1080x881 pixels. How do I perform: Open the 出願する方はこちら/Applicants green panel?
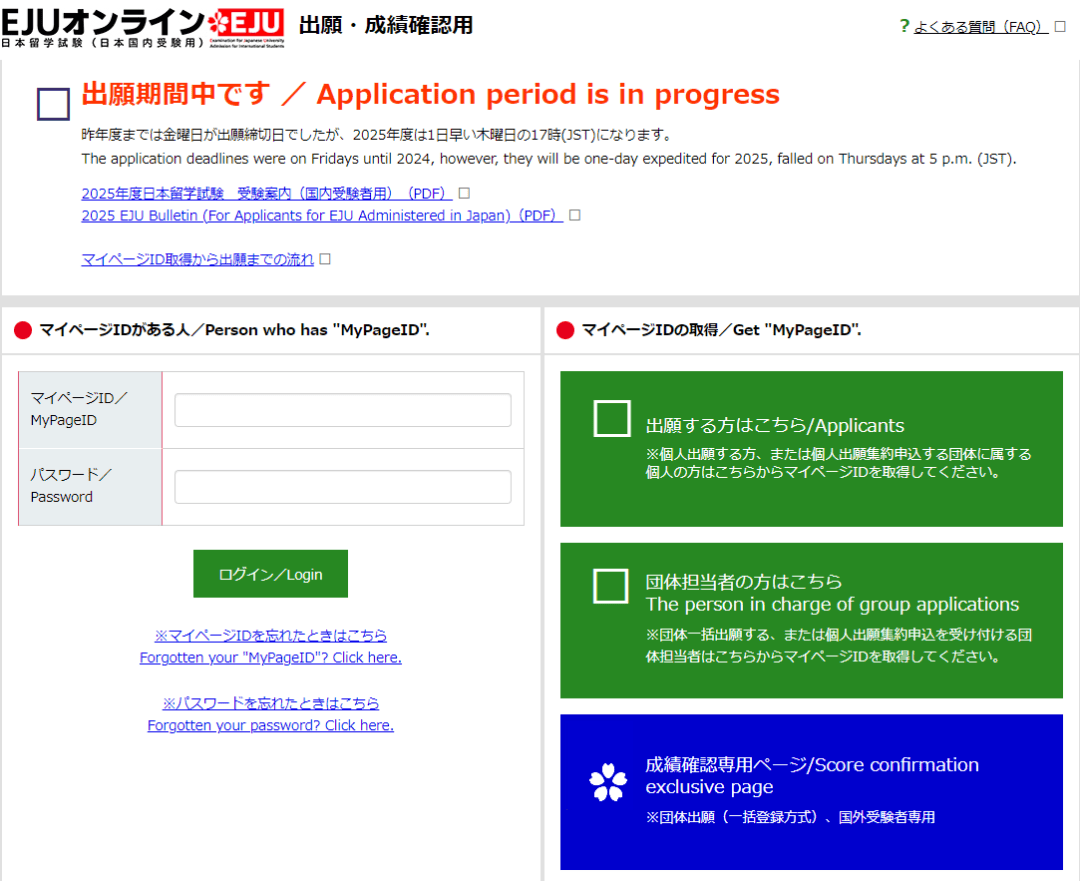[811, 449]
